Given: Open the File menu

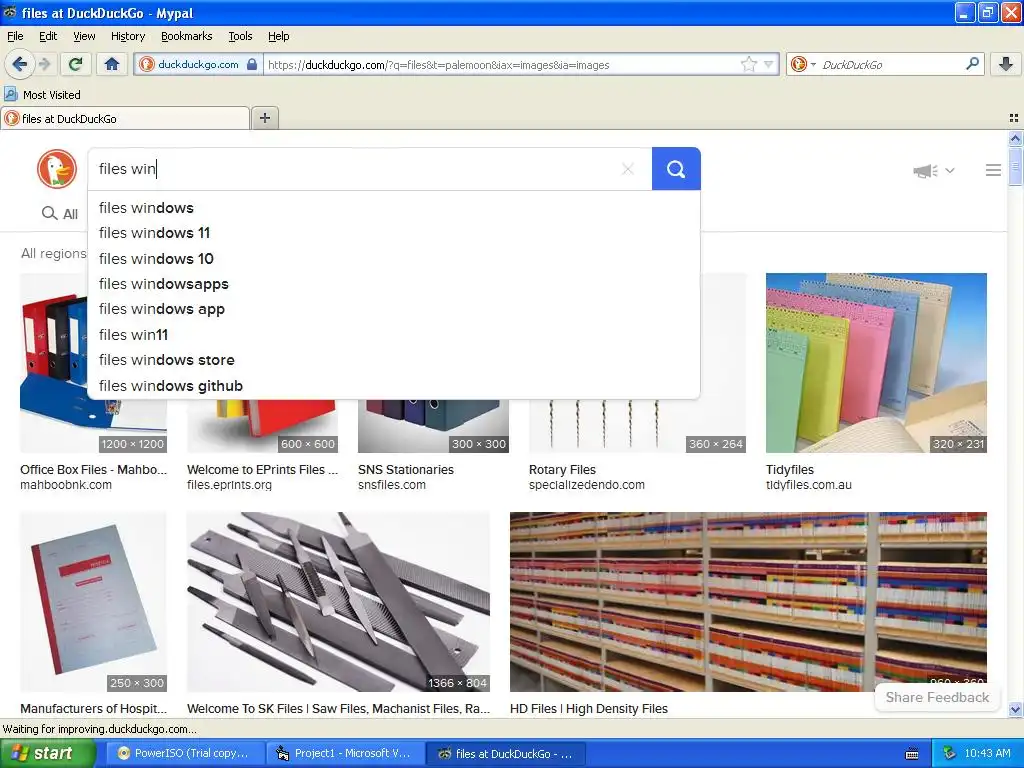Looking at the screenshot, I should [x=15, y=36].
